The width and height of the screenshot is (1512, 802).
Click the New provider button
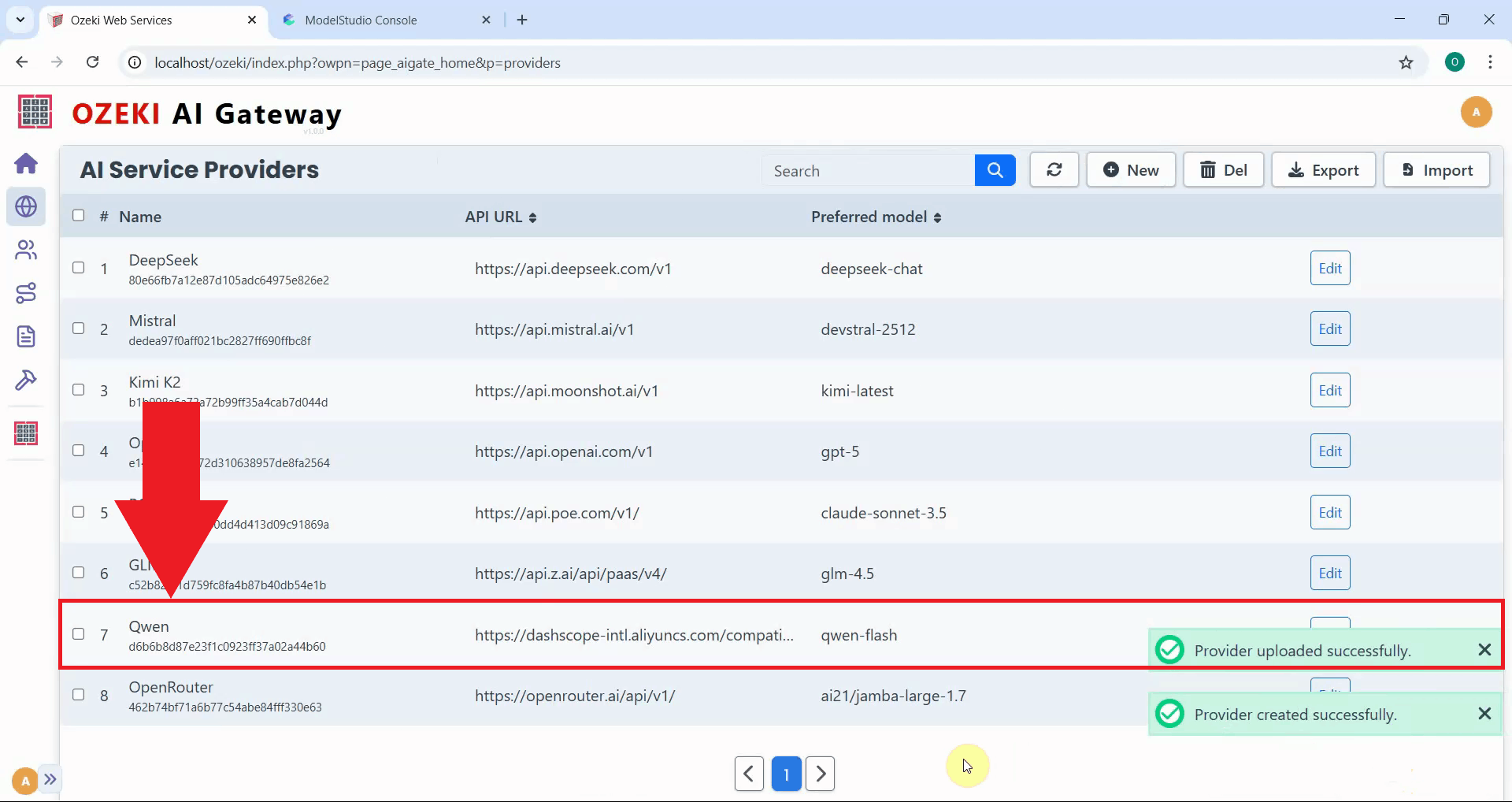1131,170
